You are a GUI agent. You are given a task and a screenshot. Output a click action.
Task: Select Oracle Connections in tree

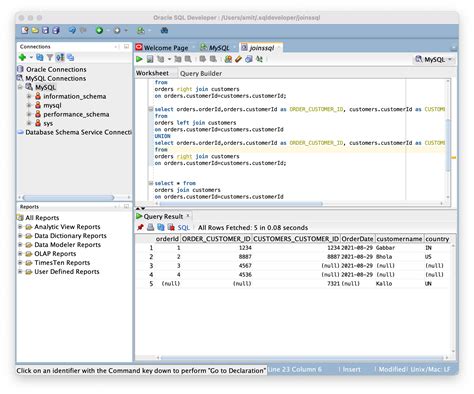point(56,69)
